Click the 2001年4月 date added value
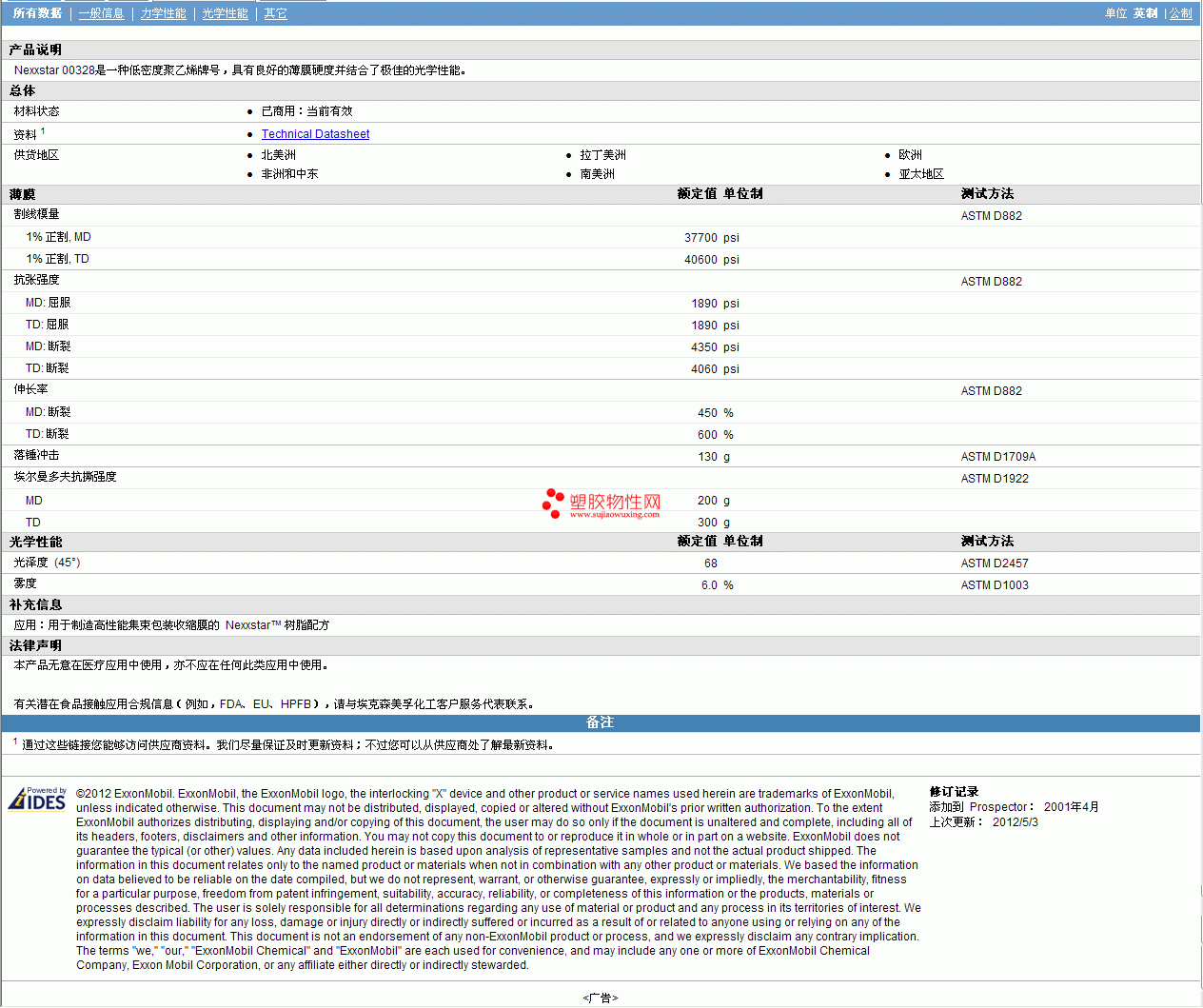This screenshot has width=1203, height=1008. (1072, 807)
